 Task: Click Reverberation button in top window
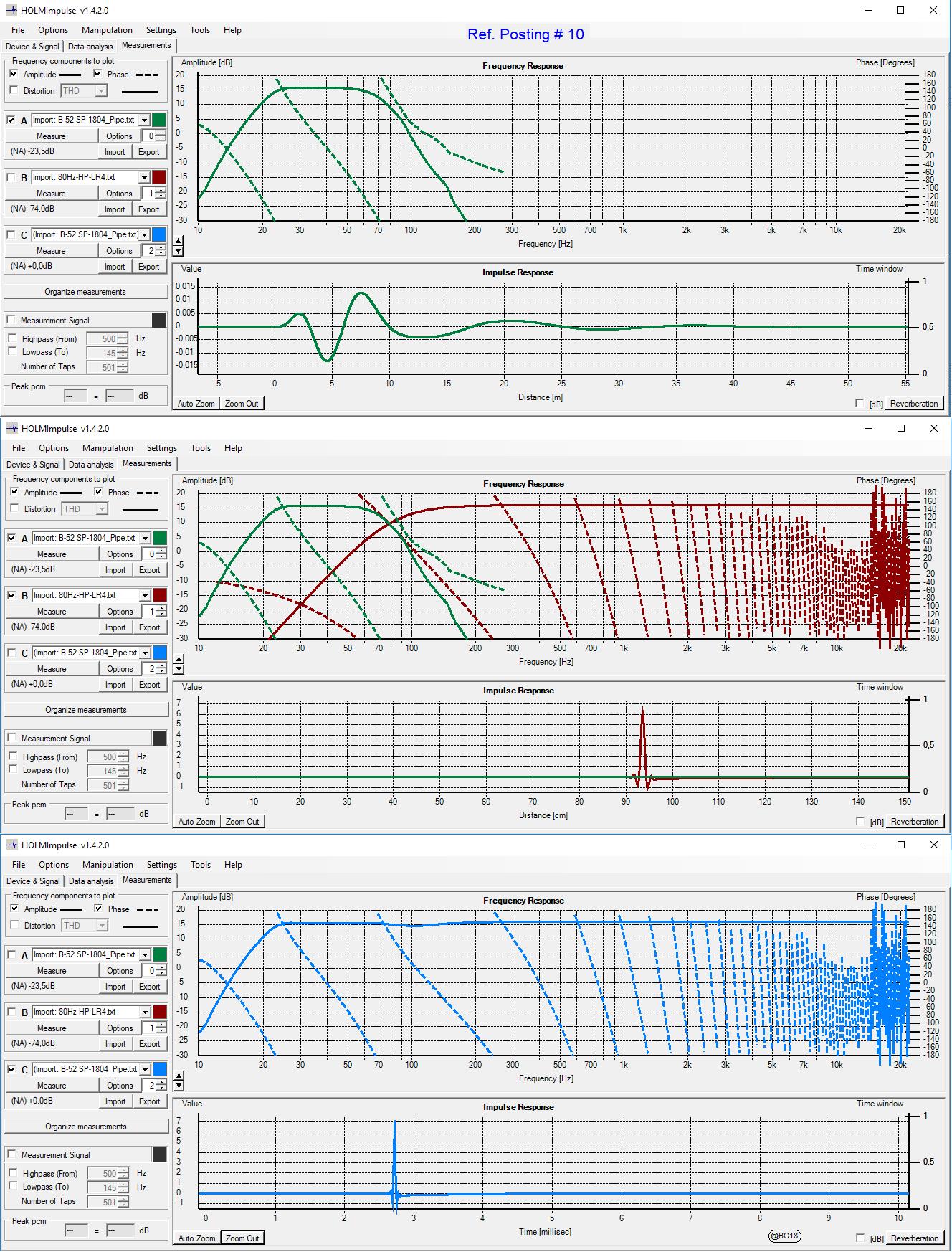(914, 404)
